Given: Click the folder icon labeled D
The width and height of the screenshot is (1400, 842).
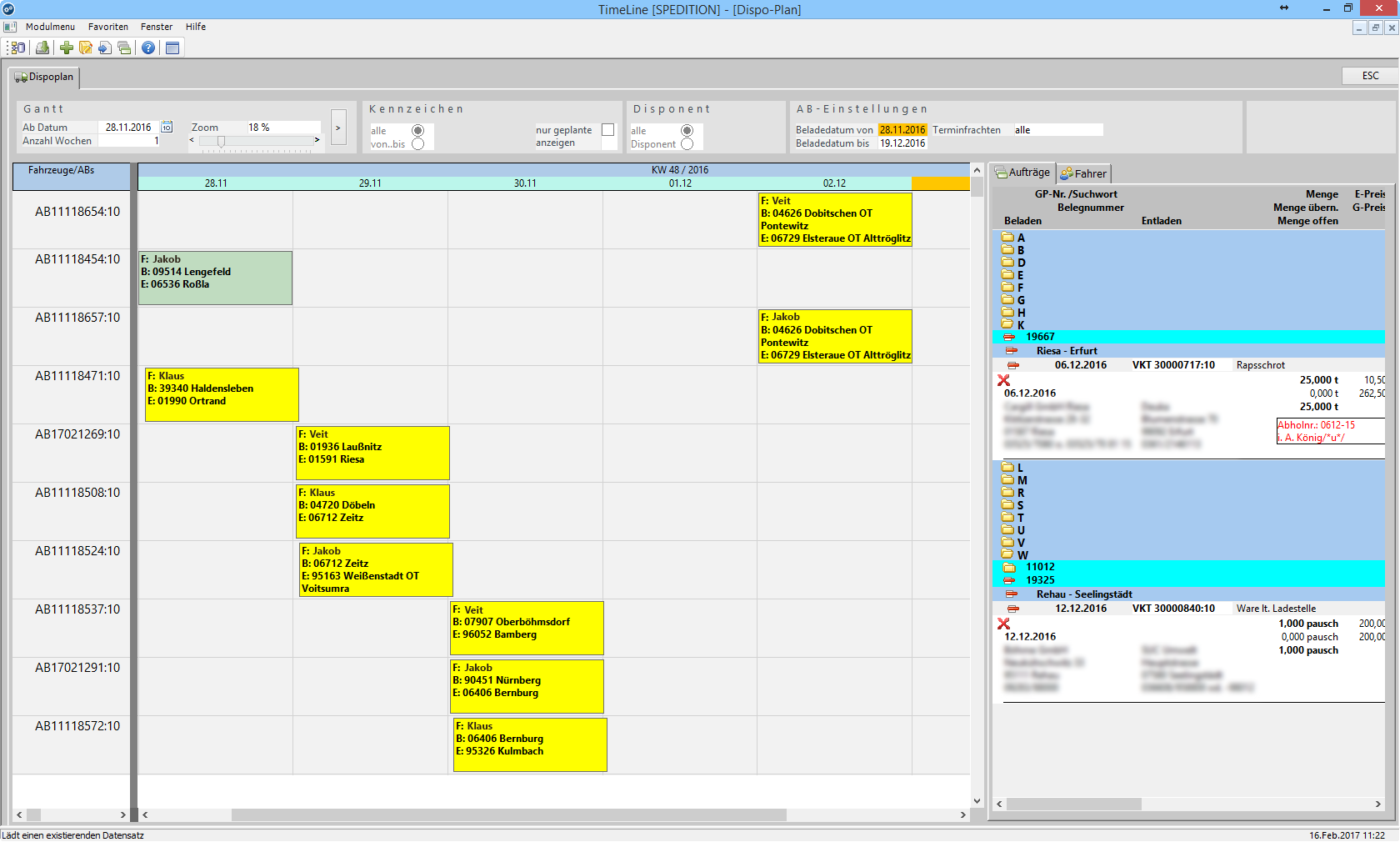Looking at the screenshot, I should click(1007, 263).
